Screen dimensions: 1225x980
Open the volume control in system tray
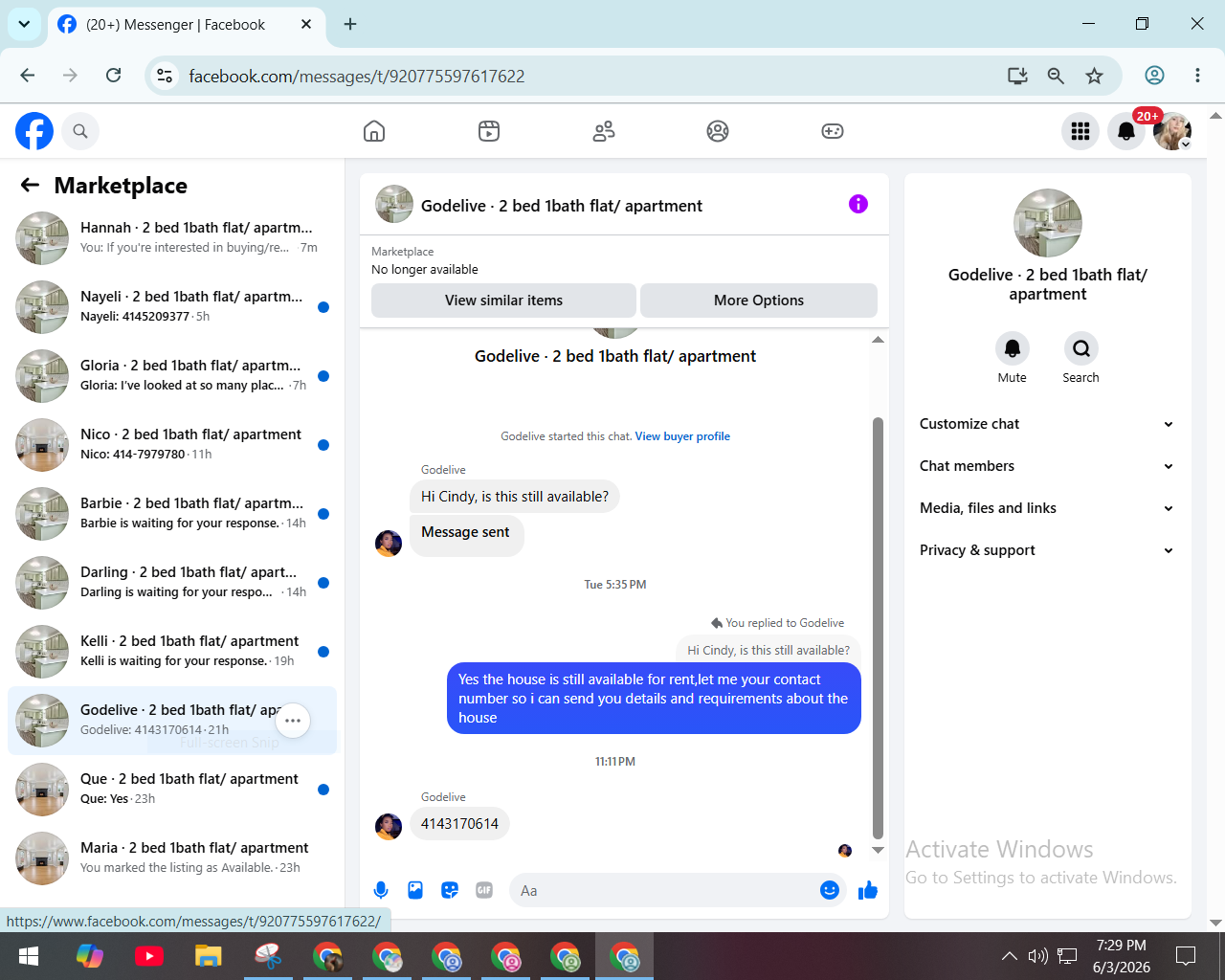pos(1037,956)
